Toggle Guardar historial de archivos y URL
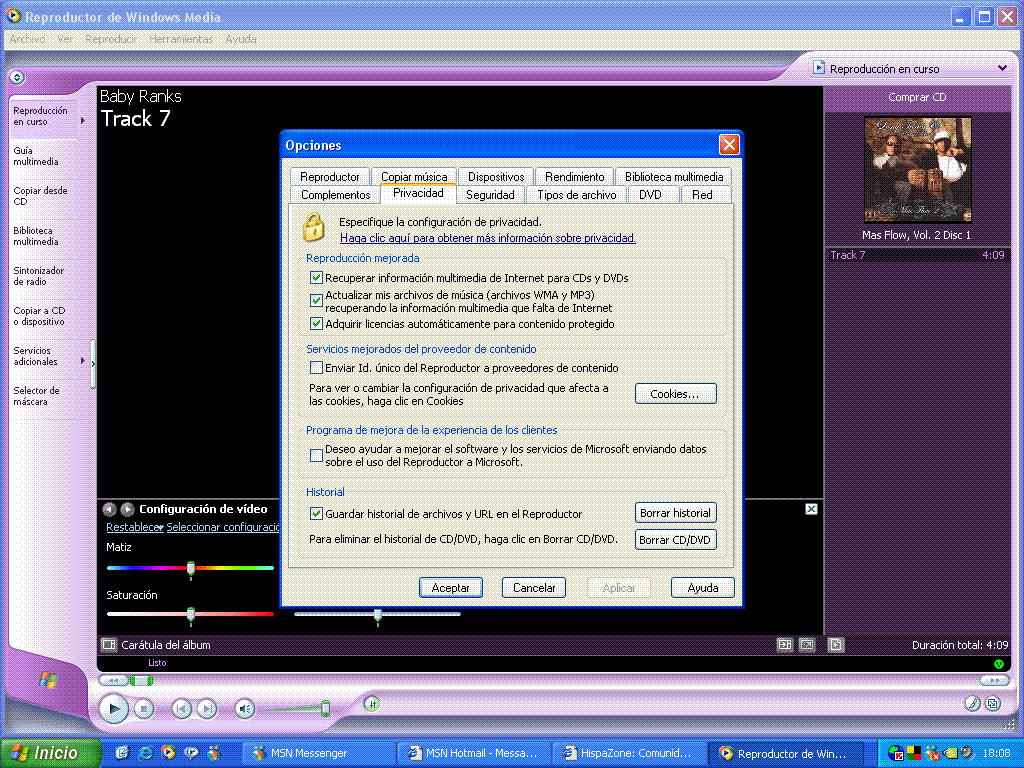Image resolution: width=1024 pixels, height=768 pixels. click(317, 514)
